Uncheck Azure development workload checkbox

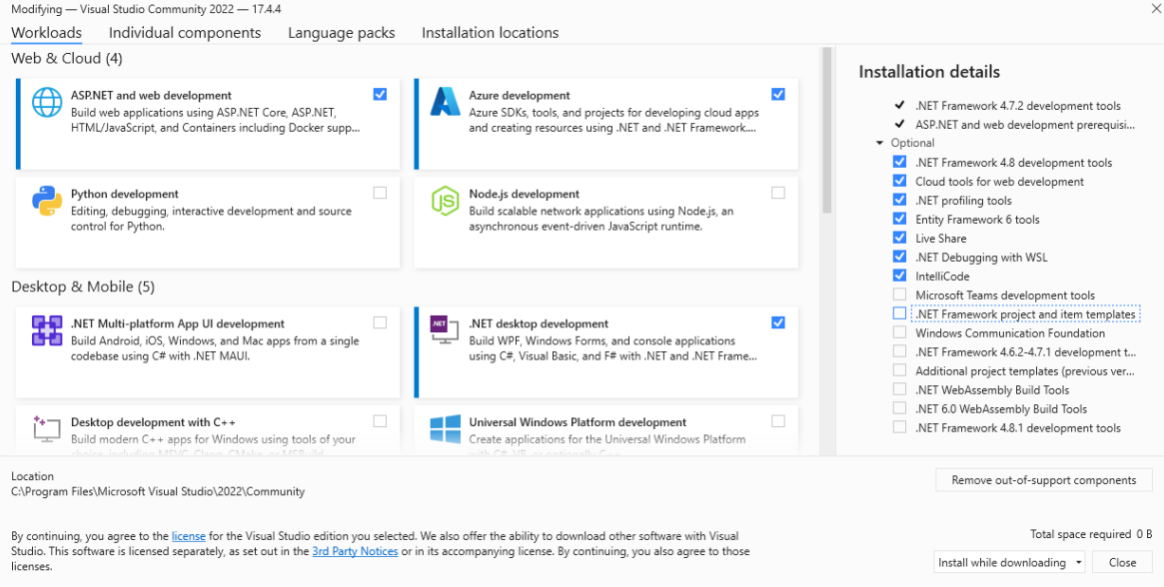778,94
